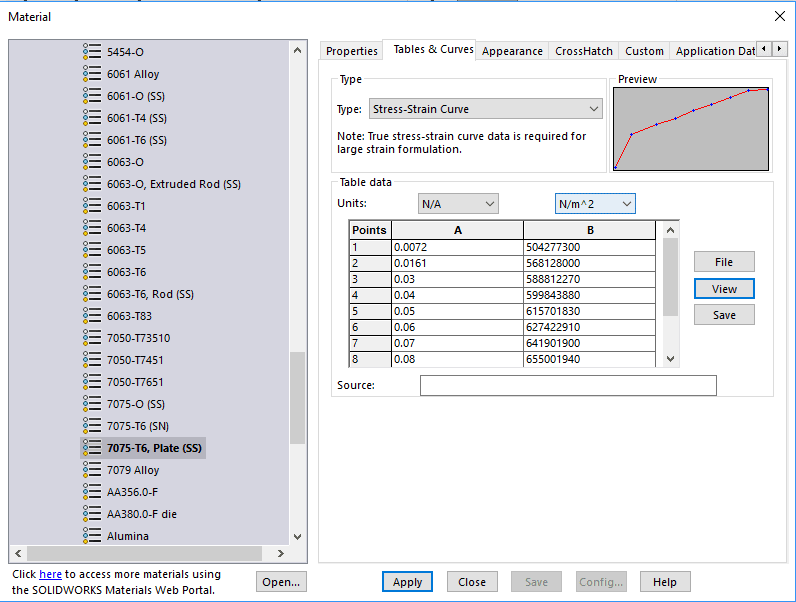Click inside the Source text field
This screenshot has height=602, width=796.
(567, 385)
